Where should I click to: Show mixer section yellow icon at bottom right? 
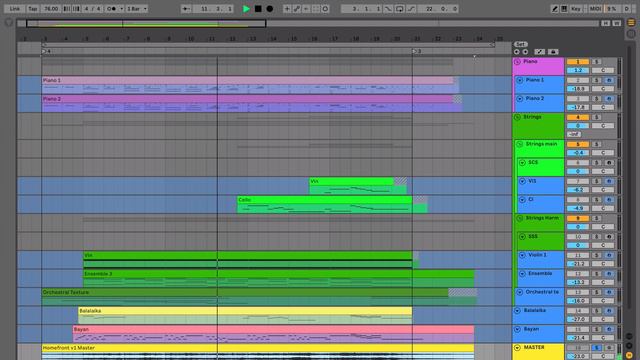click(629, 355)
